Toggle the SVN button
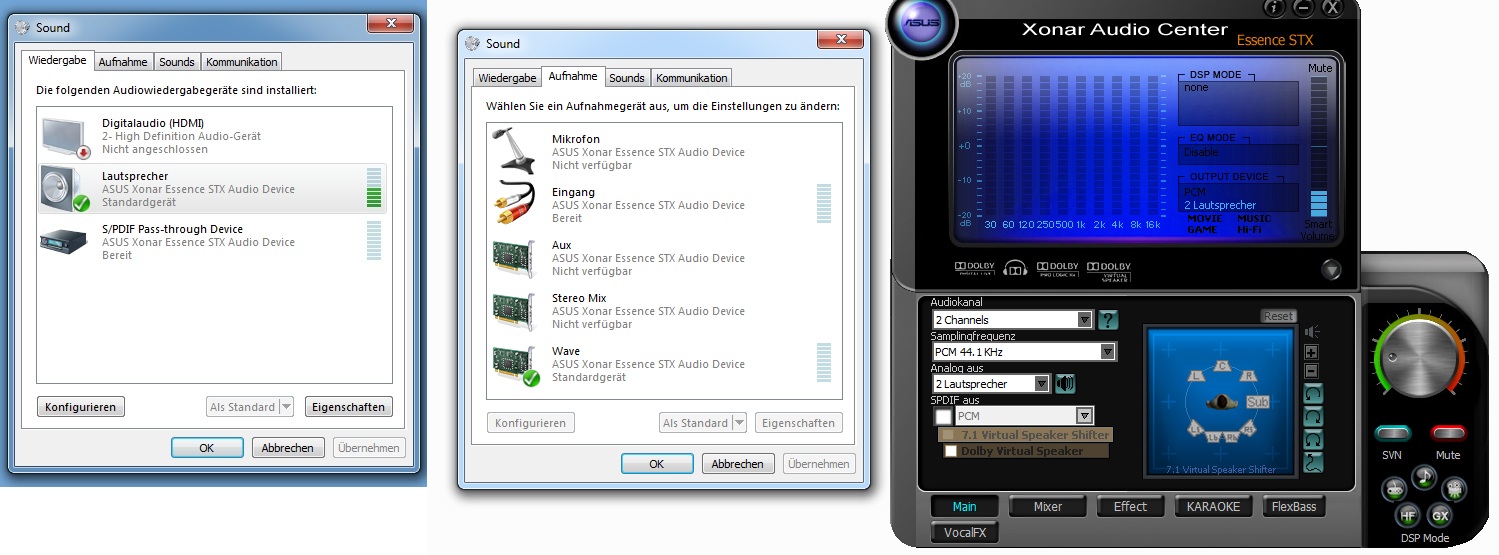The width and height of the screenshot is (1499, 555). coord(1391,433)
